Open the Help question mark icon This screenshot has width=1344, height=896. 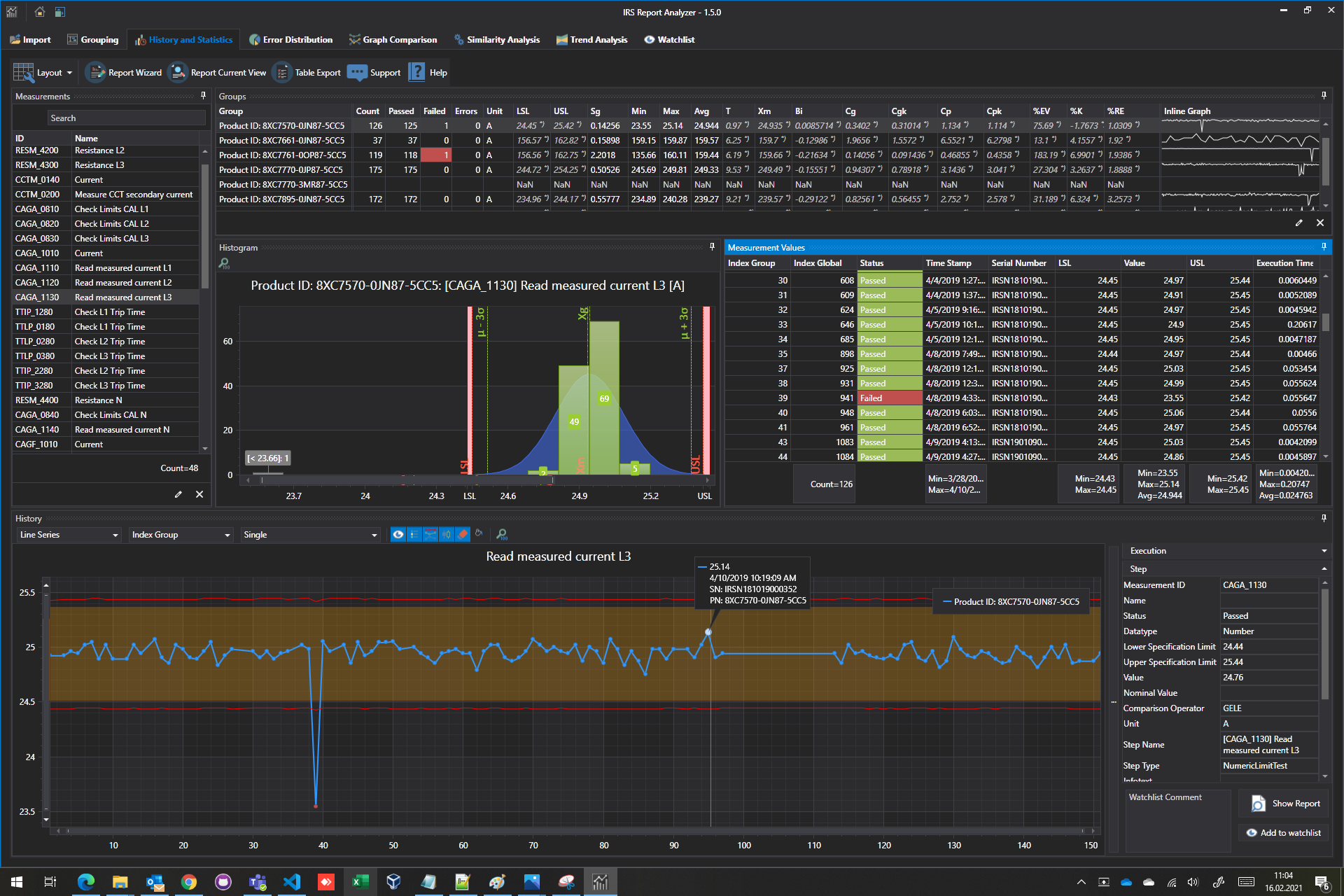[416, 72]
